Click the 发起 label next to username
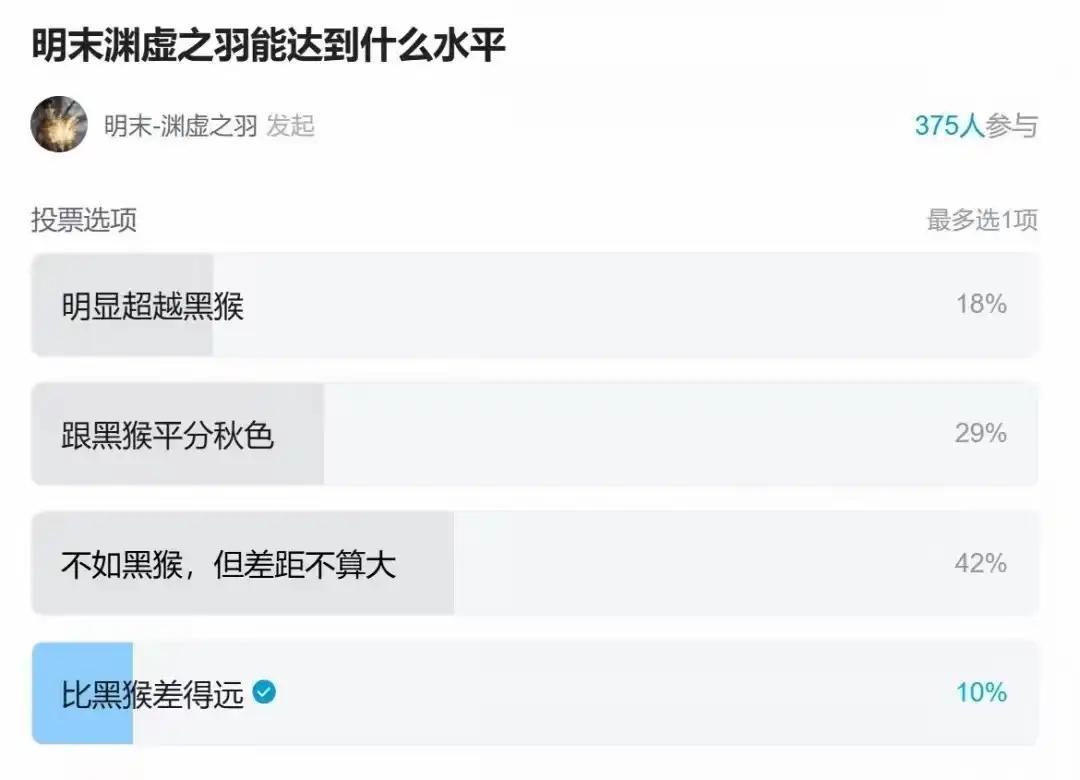1080x780 pixels. 291,126
